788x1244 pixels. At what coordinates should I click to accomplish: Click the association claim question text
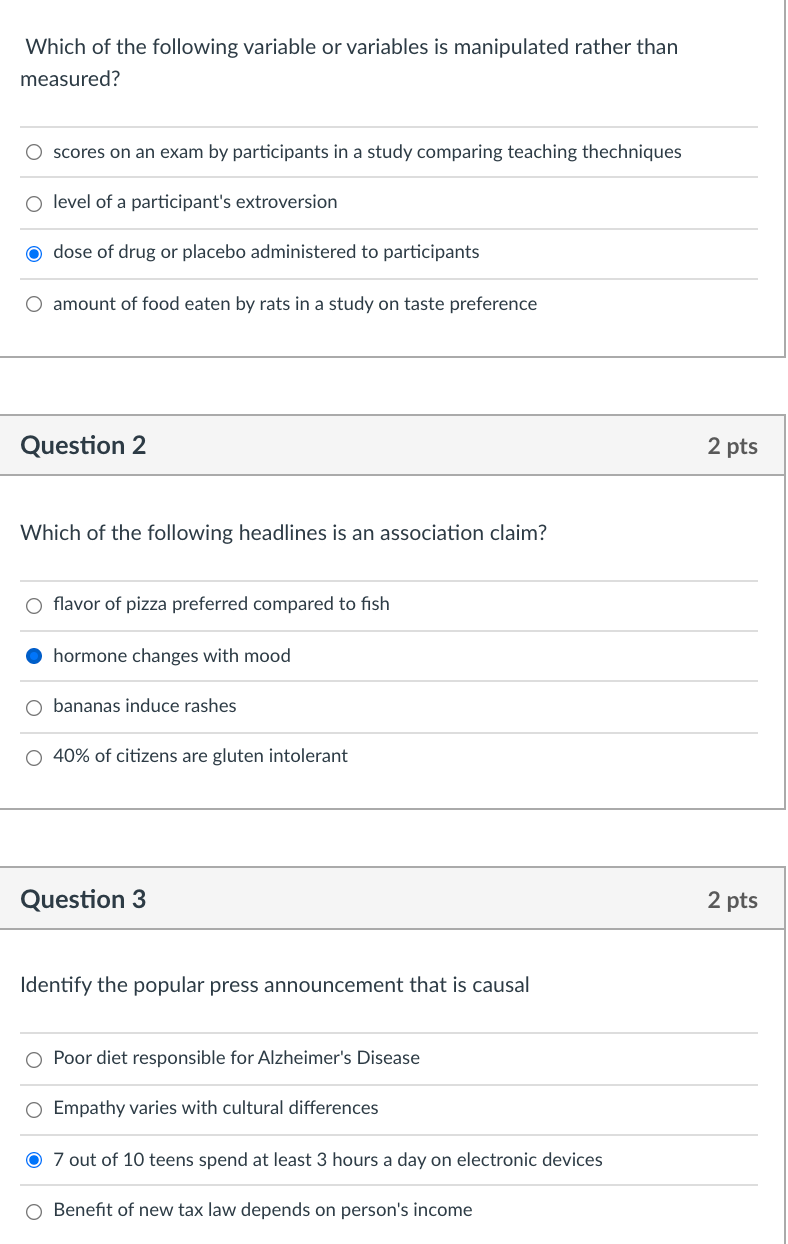click(x=283, y=533)
